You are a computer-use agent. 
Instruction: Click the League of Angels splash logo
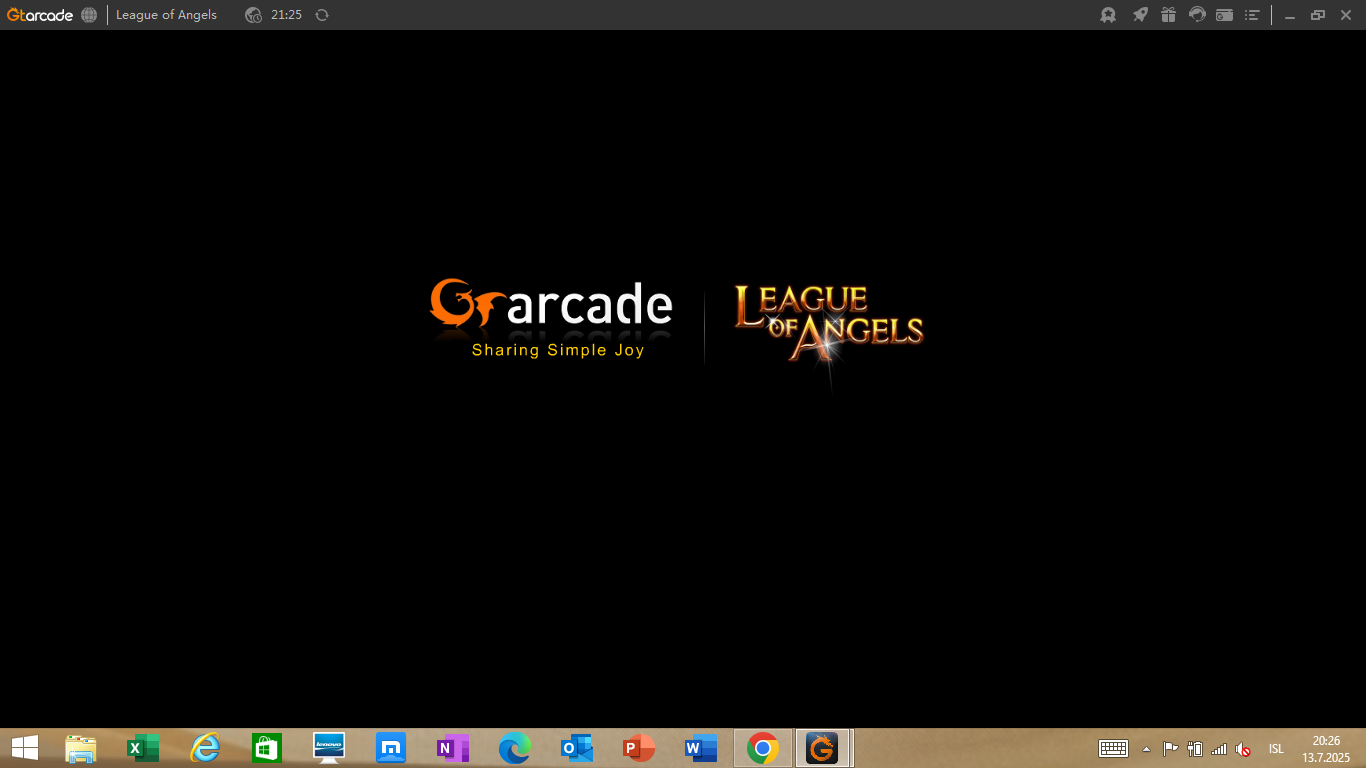click(828, 322)
